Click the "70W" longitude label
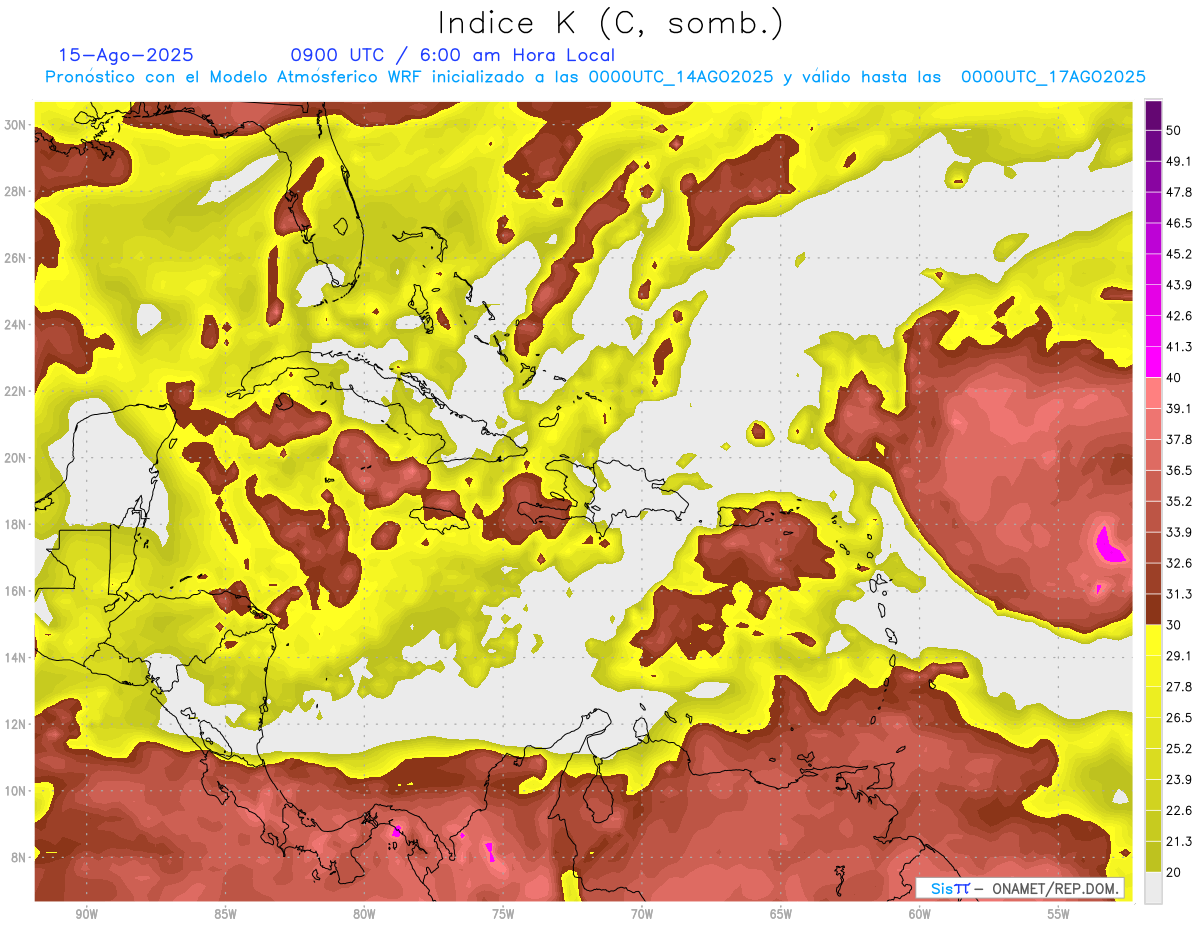 tap(642, 914)
